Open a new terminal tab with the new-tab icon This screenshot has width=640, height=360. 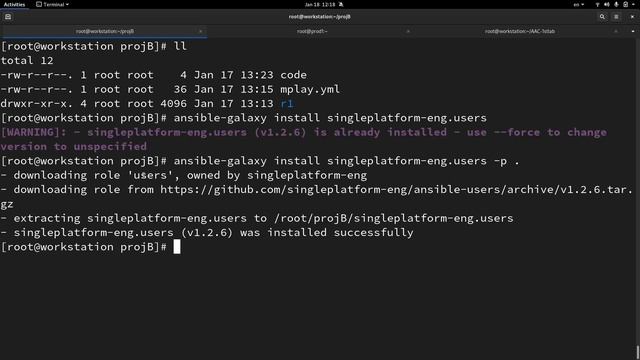(x=8, y=17)
